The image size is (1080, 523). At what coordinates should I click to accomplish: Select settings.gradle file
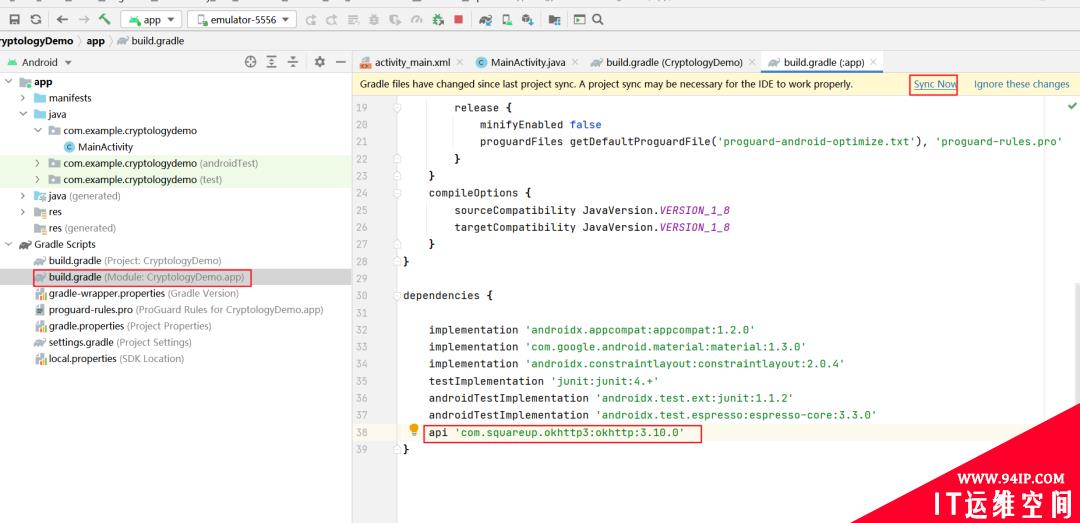(x=112, y=342)
